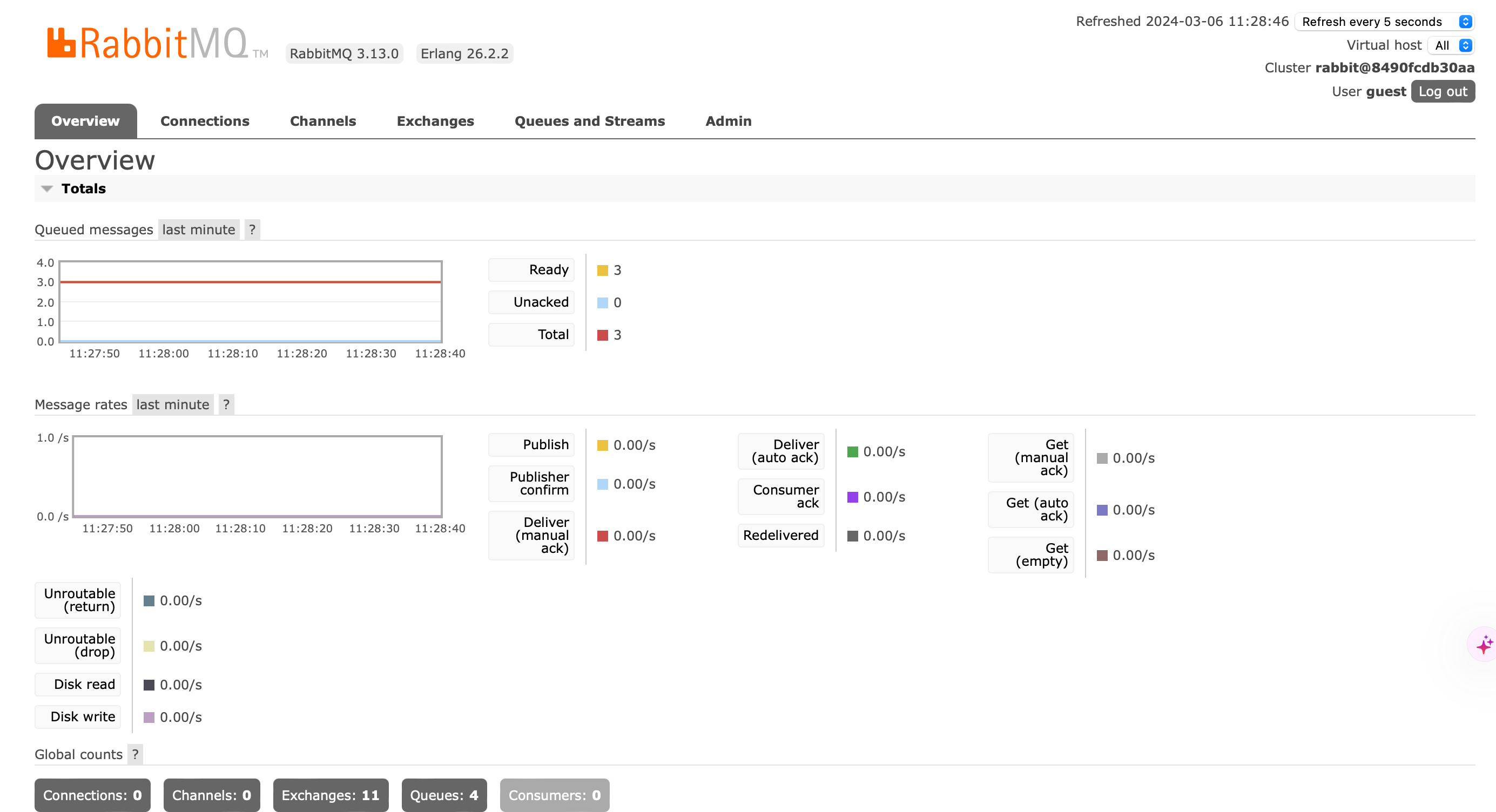Viewport: 1496px width, 812px height.
Task: Click the Message rates help icon
Action: point(225,404)
